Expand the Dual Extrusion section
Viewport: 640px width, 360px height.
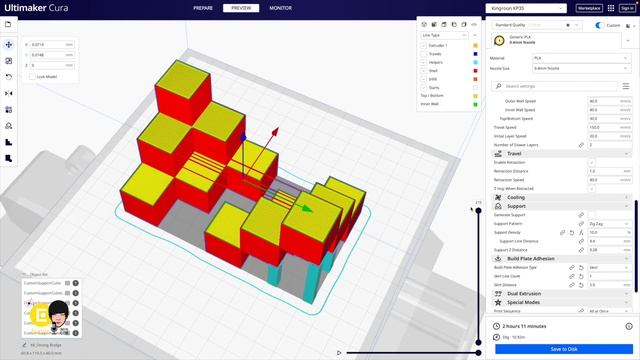(562, 294)
